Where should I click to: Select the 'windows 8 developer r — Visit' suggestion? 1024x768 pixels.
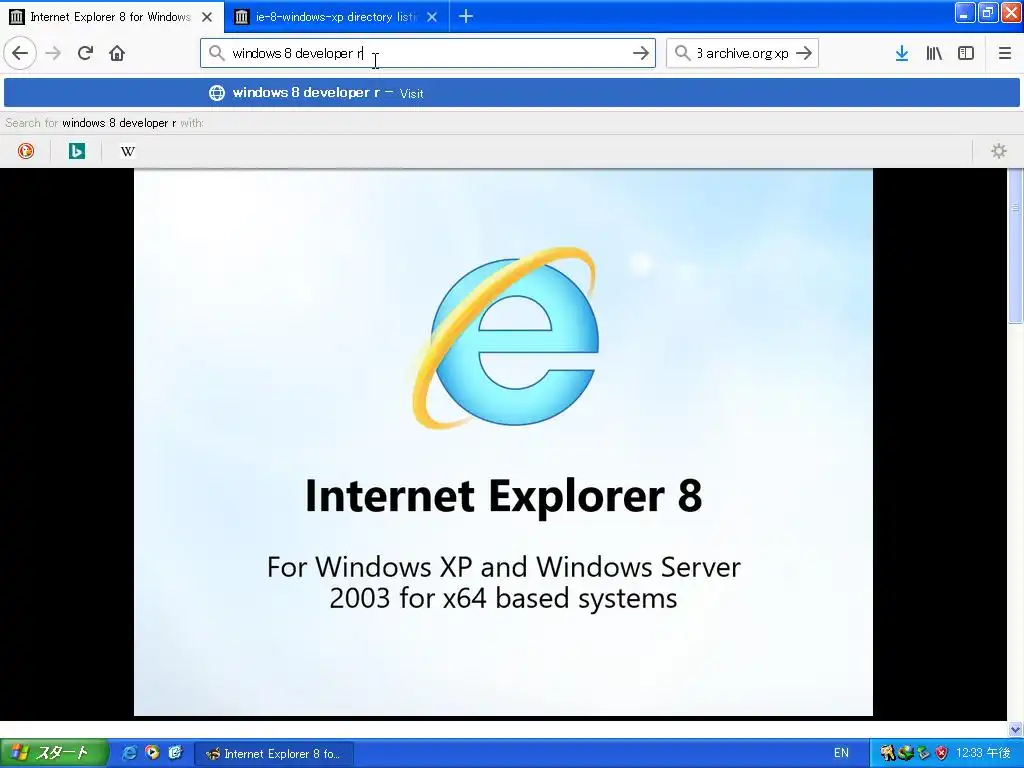point(511,93)
